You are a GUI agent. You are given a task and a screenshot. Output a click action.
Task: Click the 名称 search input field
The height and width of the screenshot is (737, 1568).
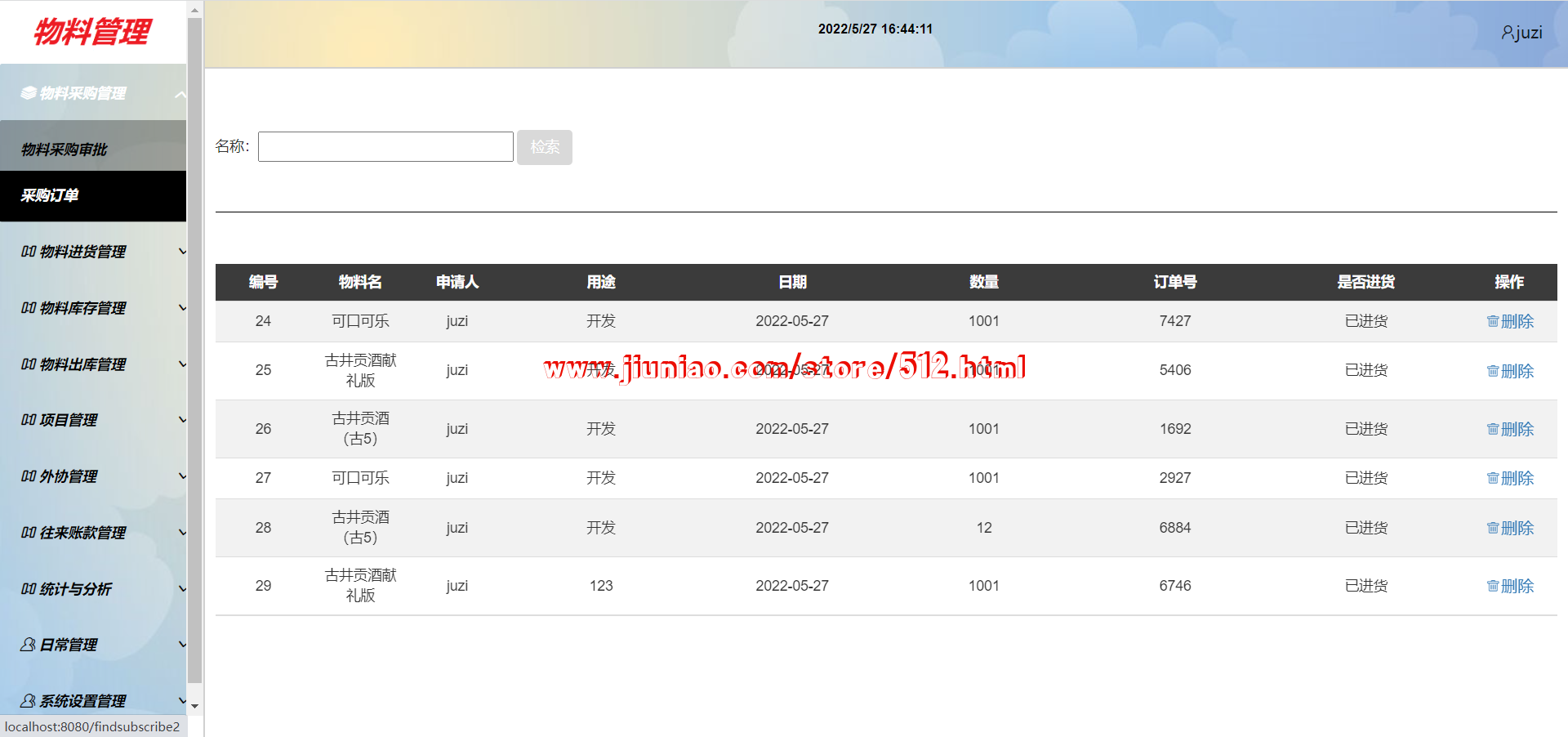pos(385,147)
